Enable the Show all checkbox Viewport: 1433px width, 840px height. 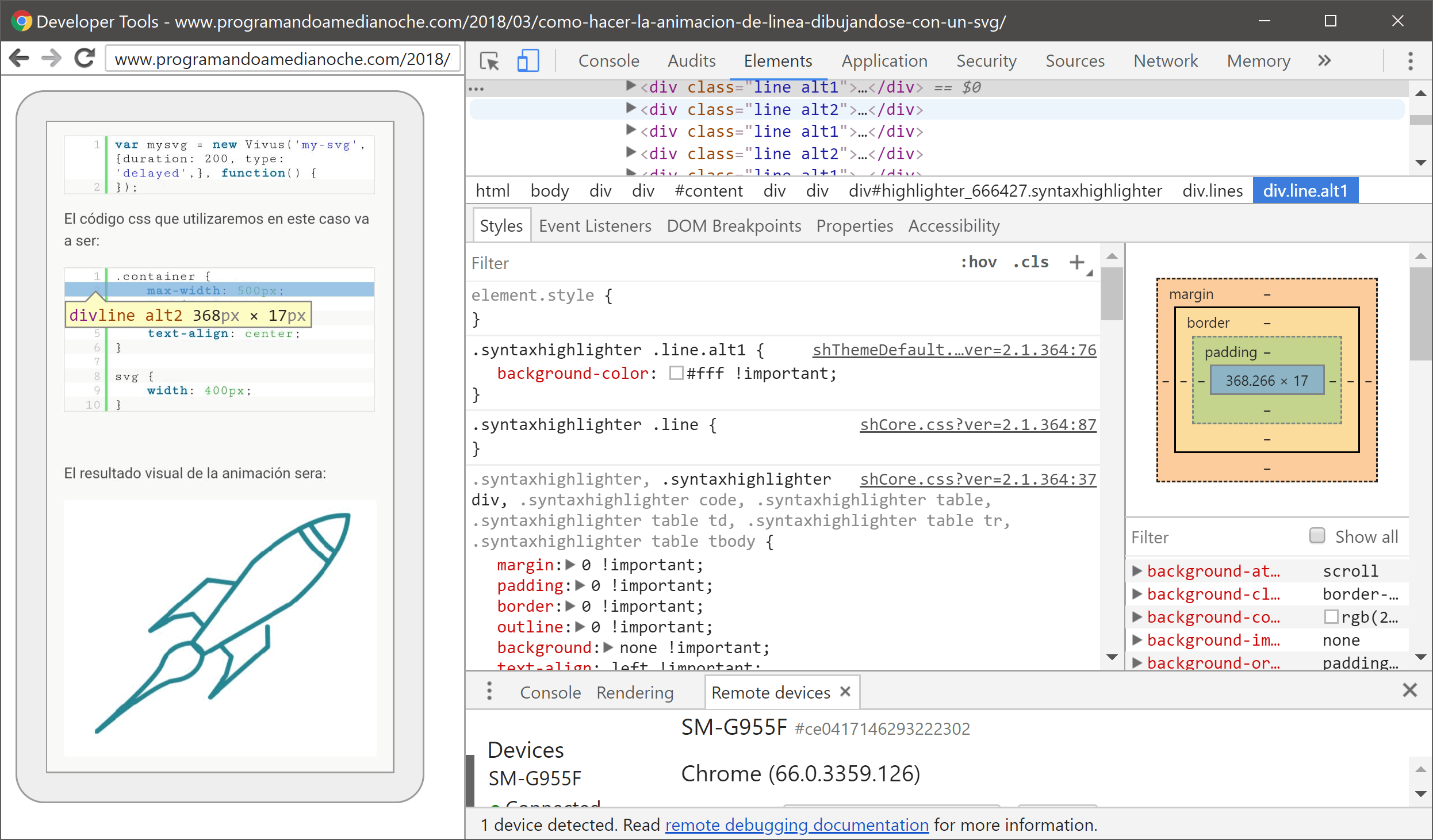point(1317,536)
